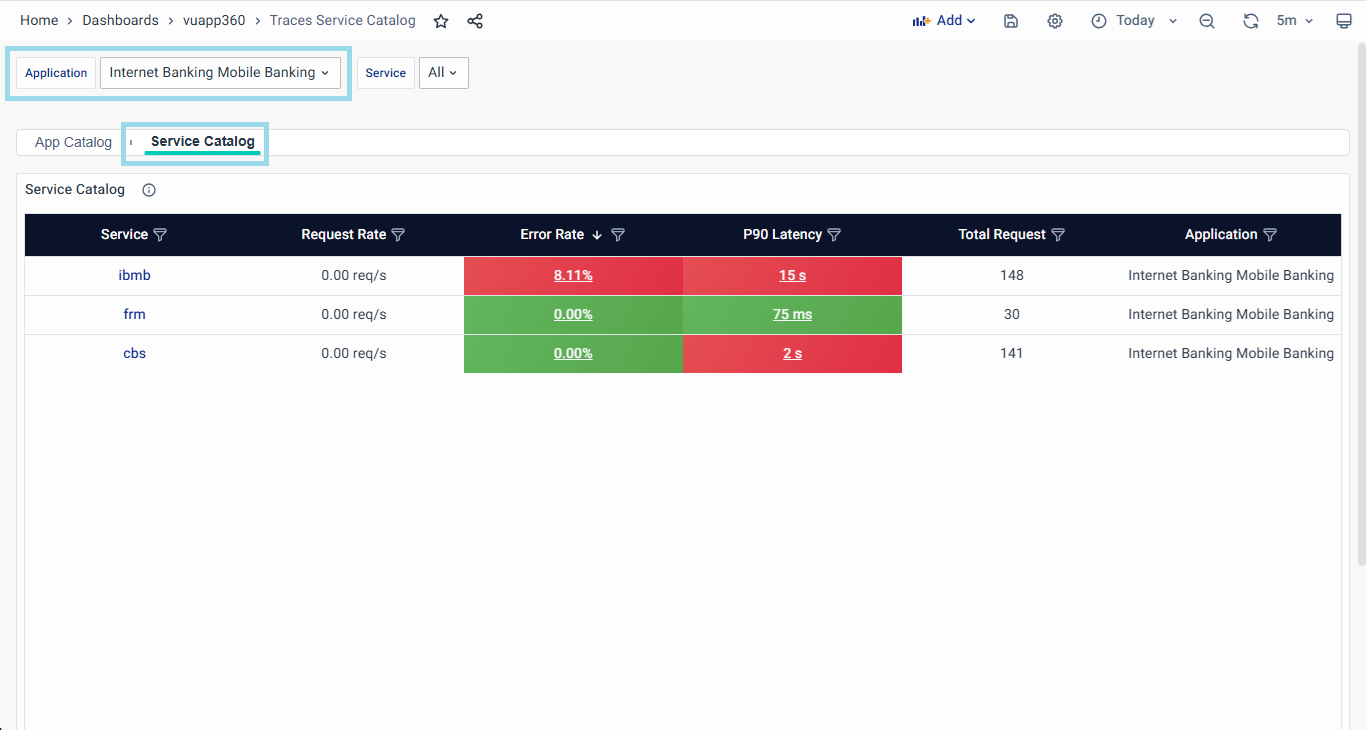This screenshot has width=1366, height=730.
Task: Star this dashboard as favorite
Action: coord(441,21)
